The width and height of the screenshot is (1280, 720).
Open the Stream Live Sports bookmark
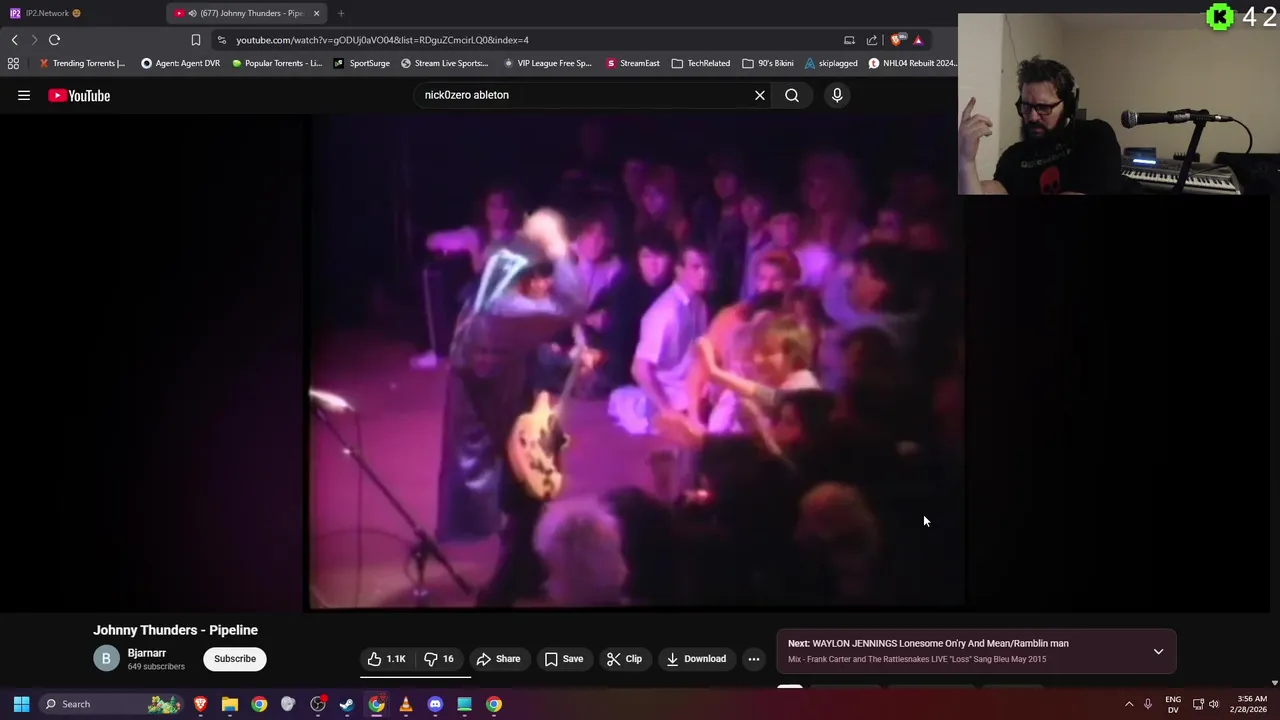pos(445,63)
